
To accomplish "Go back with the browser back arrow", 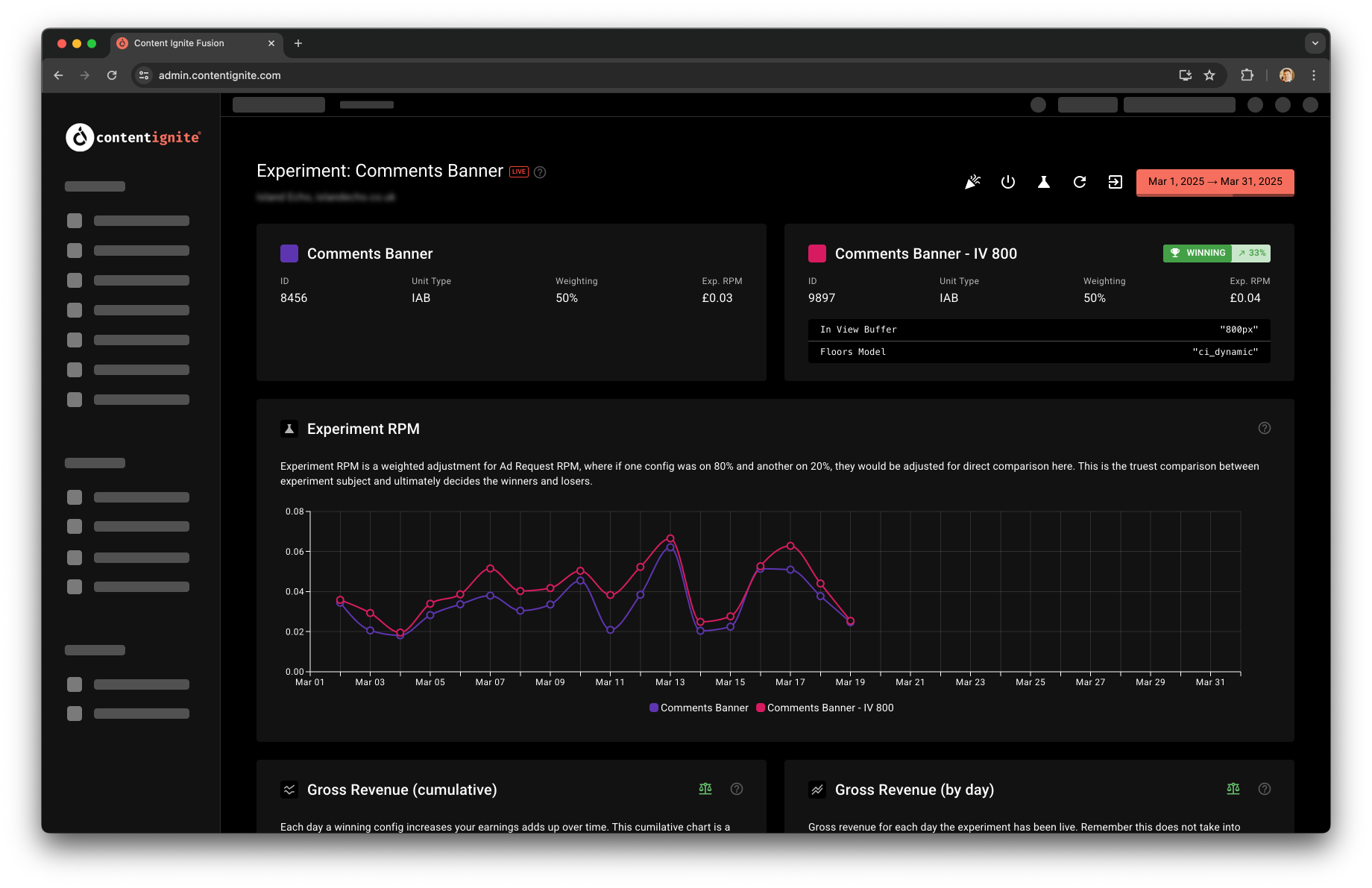I will click(x=59, y=75).
